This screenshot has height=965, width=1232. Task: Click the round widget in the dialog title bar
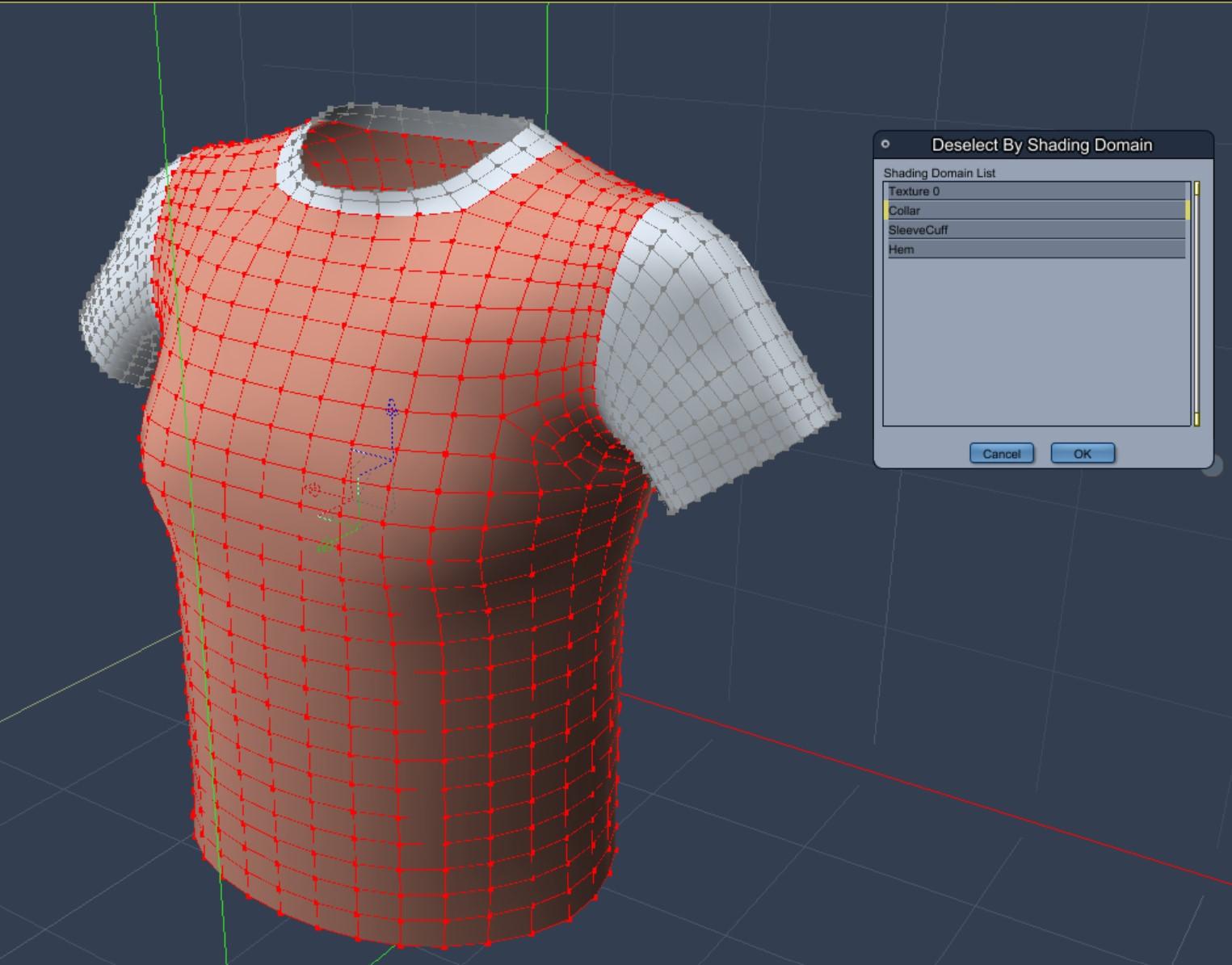click(x=885, y=145)
